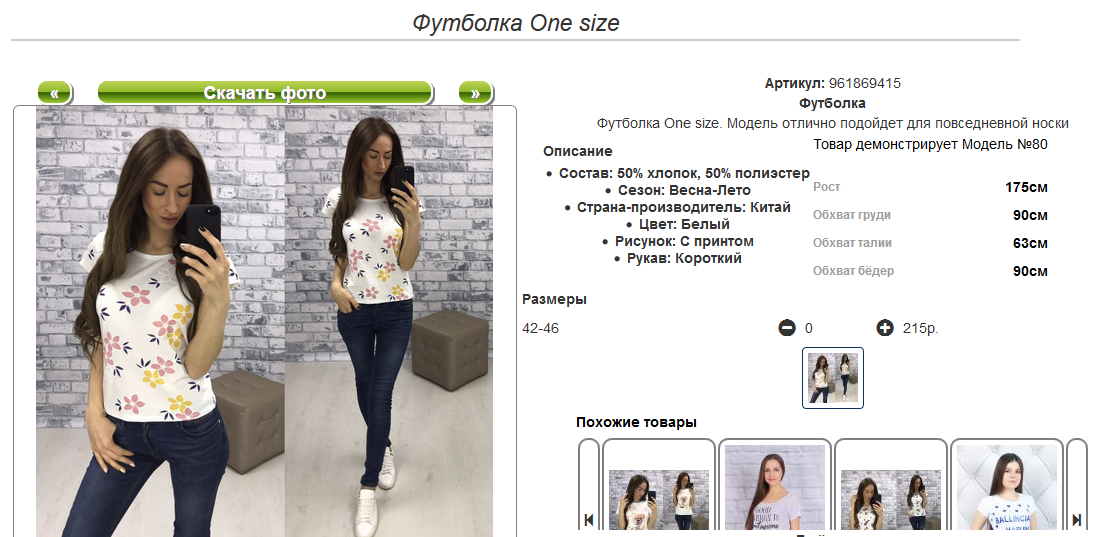Decrease quantity with the minus icon
1116x537 pixels.
(x=786, y=328)
